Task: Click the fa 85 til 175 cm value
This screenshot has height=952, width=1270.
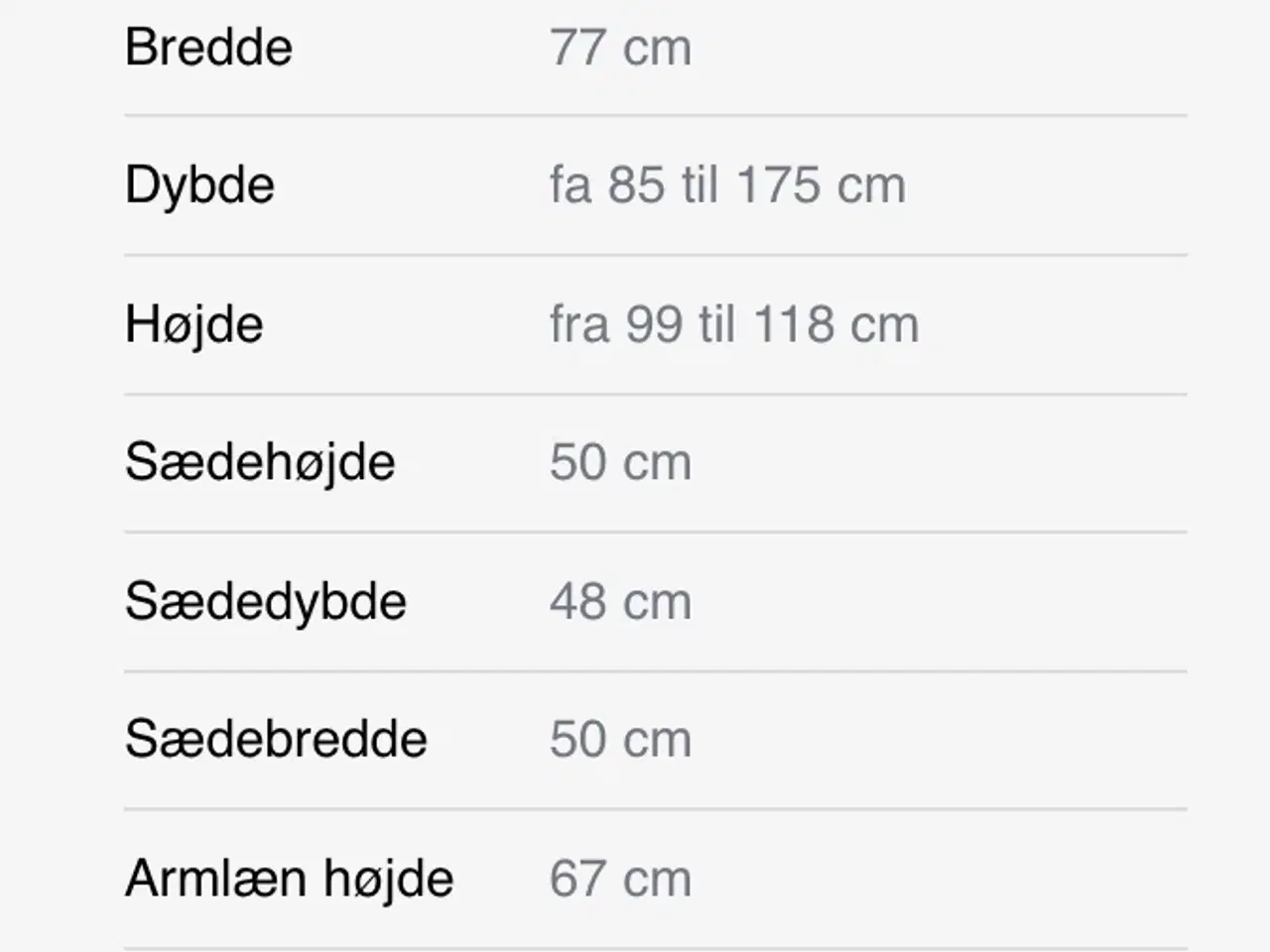Action: 727,184
